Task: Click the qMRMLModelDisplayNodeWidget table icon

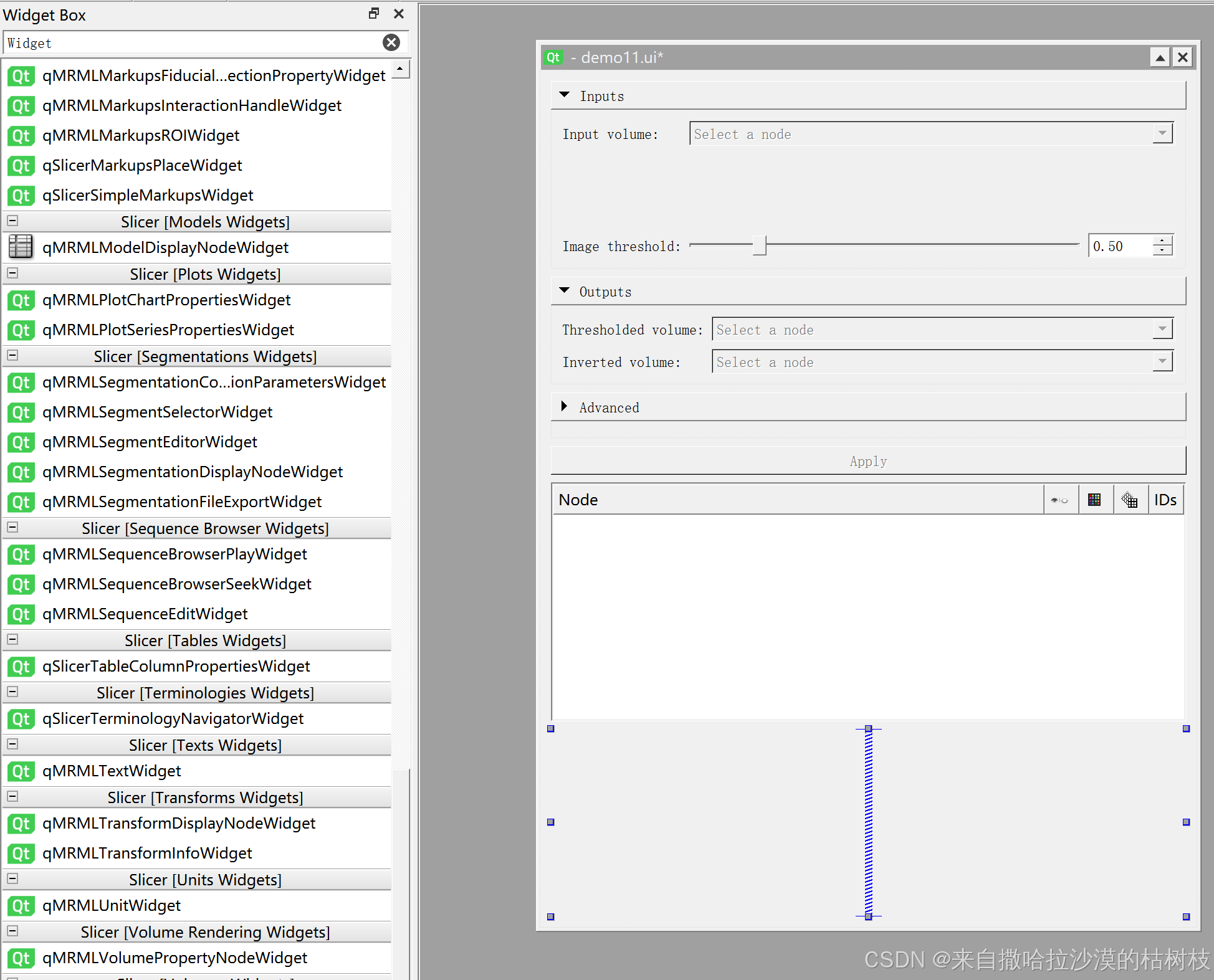Action: [x=21, y=247]
